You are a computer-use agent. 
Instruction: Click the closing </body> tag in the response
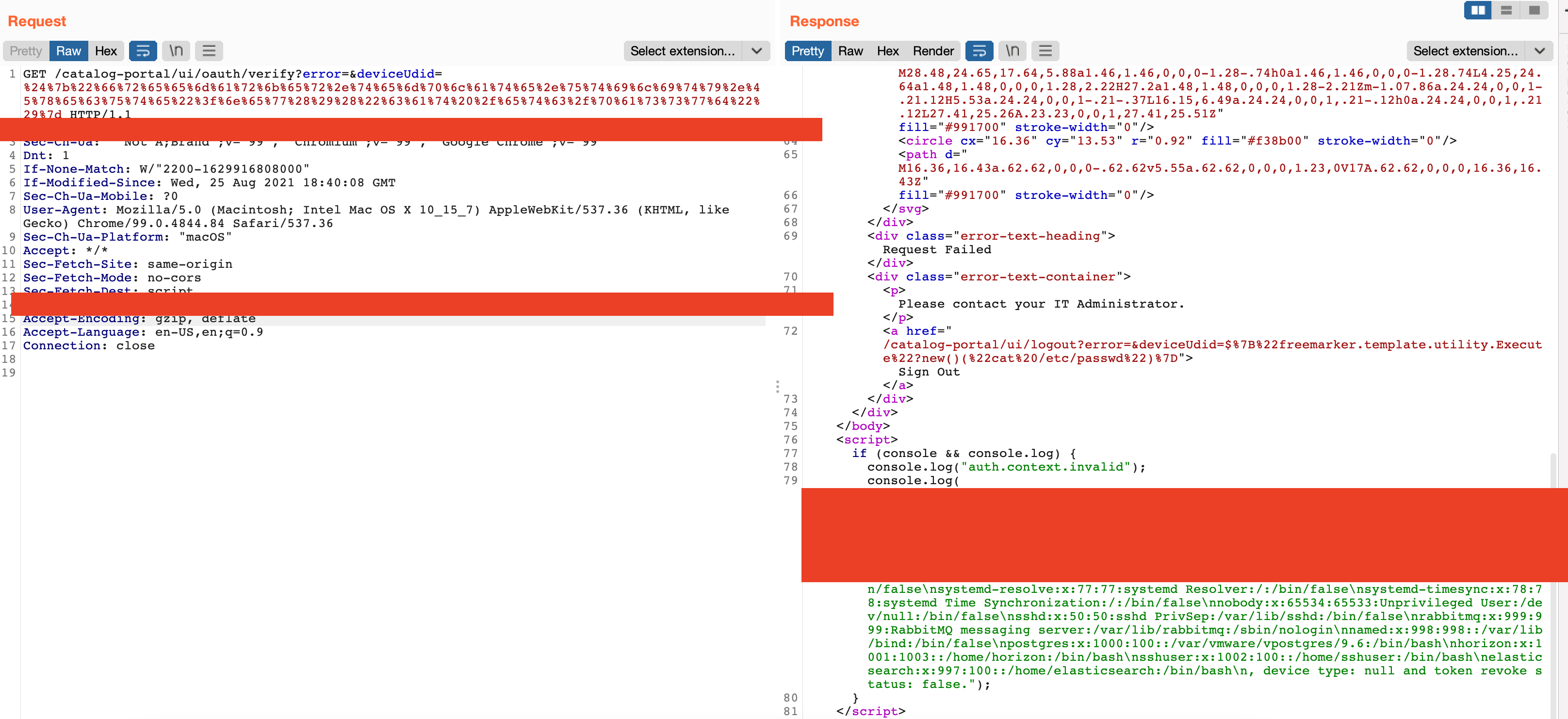click(x=863, y=425)
